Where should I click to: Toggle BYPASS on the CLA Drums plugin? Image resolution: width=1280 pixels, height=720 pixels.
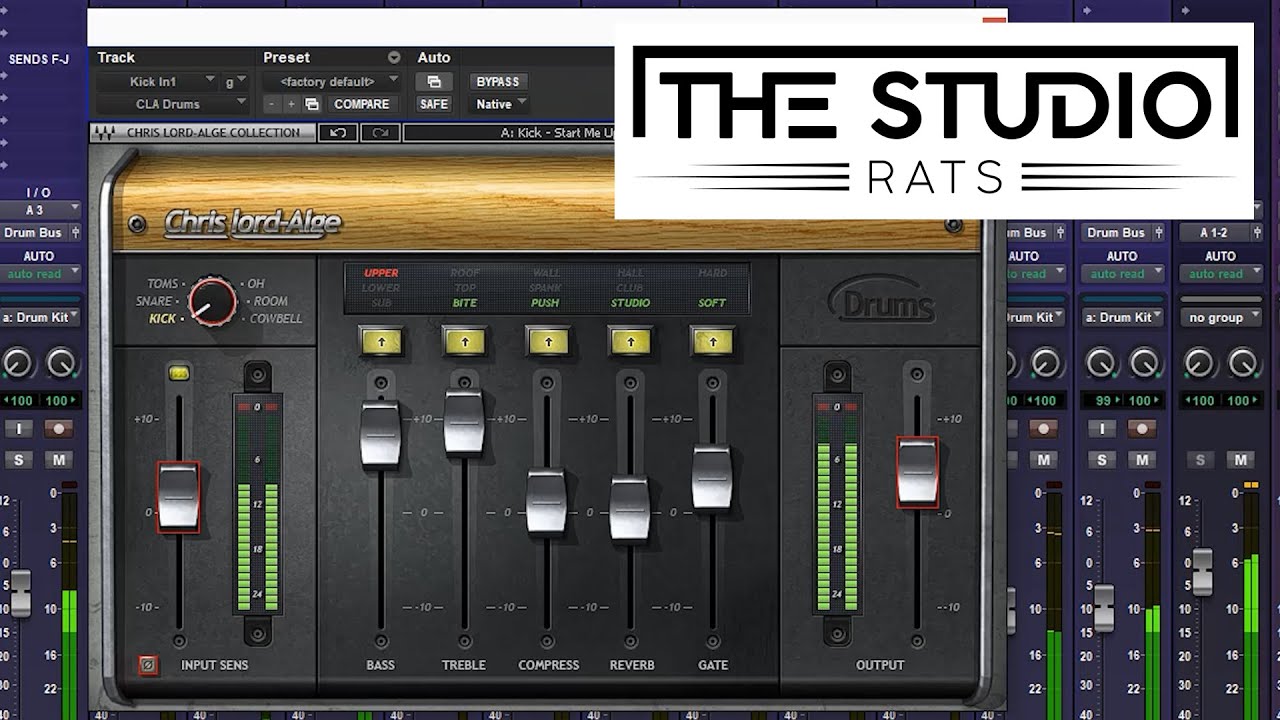pos(497,81)
